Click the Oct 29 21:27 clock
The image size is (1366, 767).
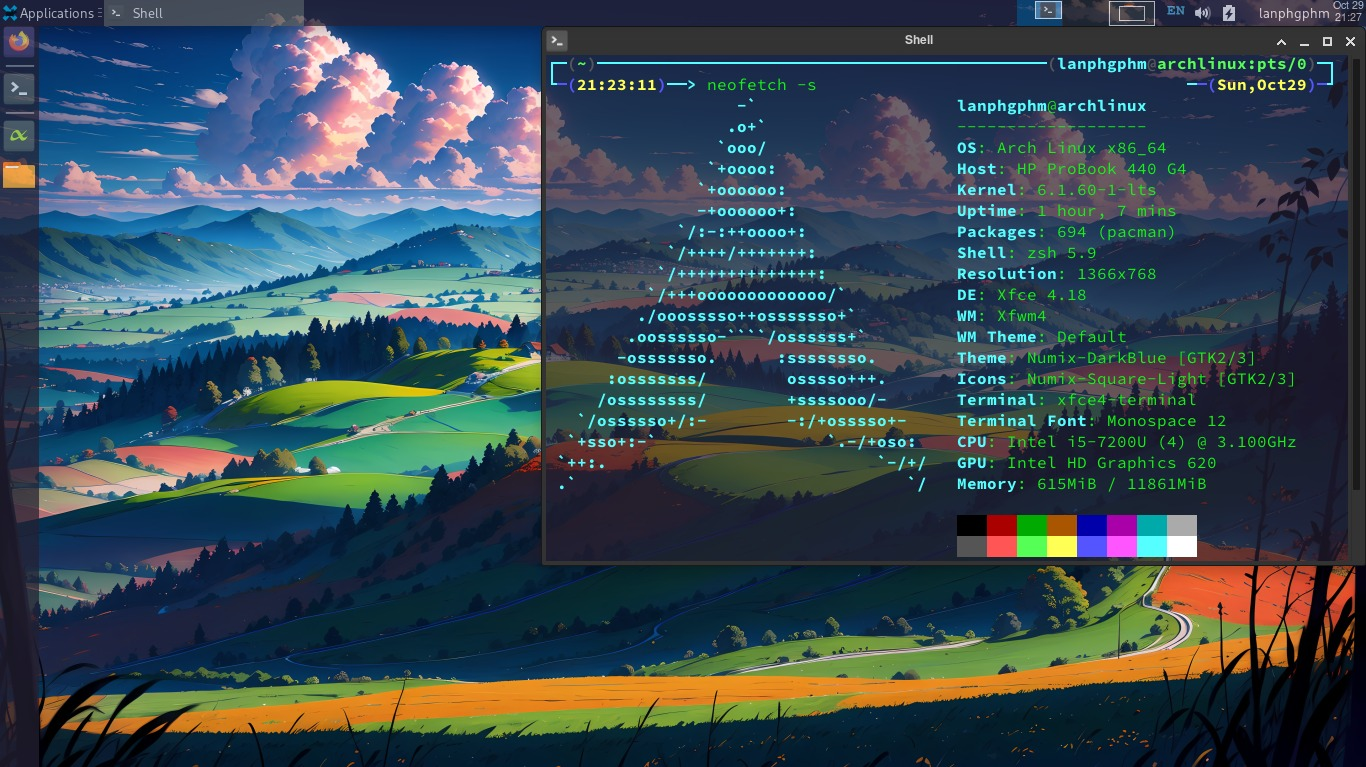coord(1348,12)
